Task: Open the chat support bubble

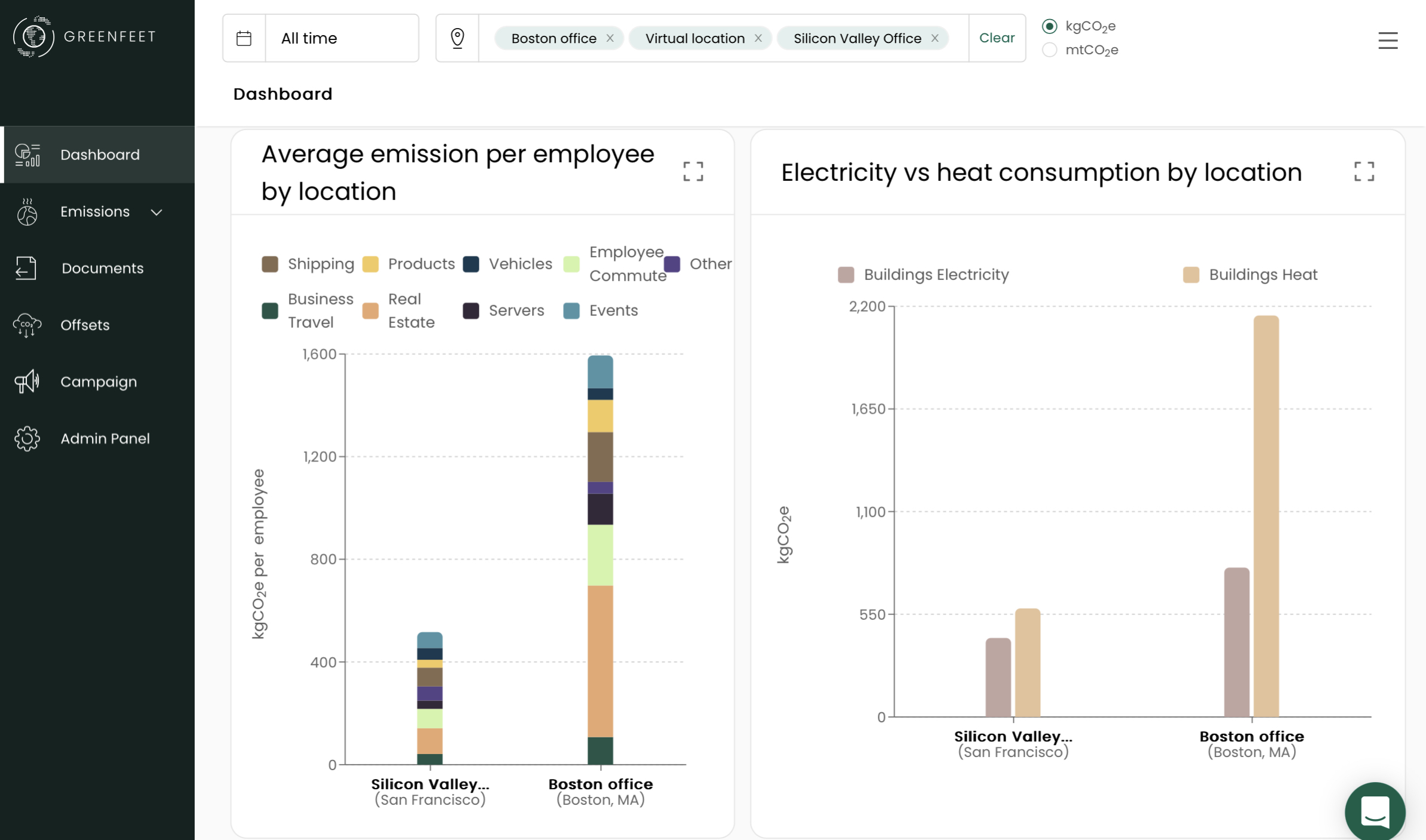Action: point(1375,811)
